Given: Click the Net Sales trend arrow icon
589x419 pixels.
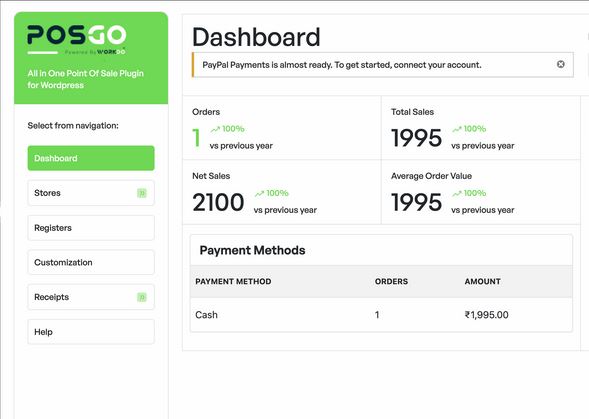Looking at the screenshot, I should tap(259, 194).
